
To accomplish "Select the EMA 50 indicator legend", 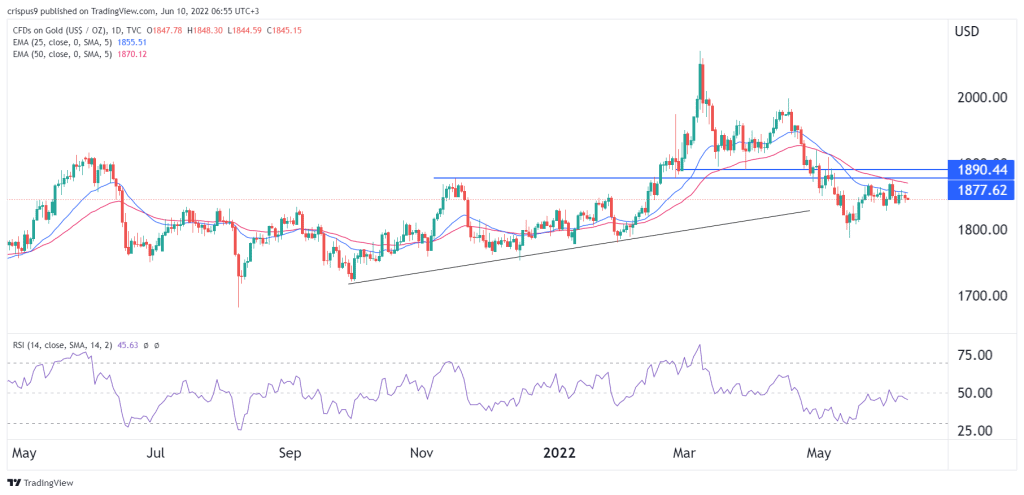I will pyautogui.click(x=63, y=54).
